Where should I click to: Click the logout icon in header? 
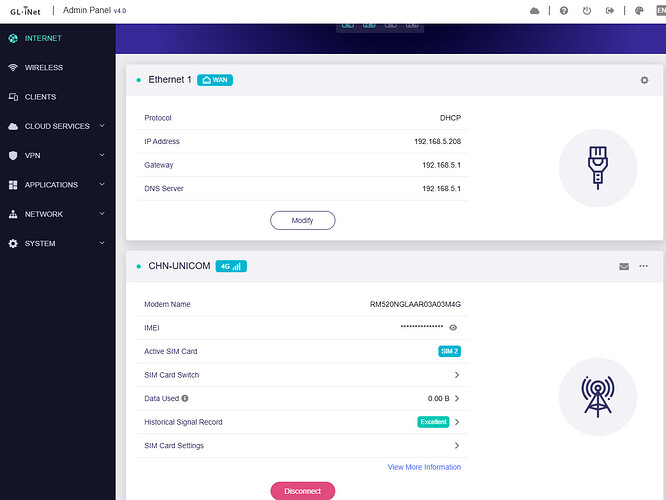coord(612,11)
